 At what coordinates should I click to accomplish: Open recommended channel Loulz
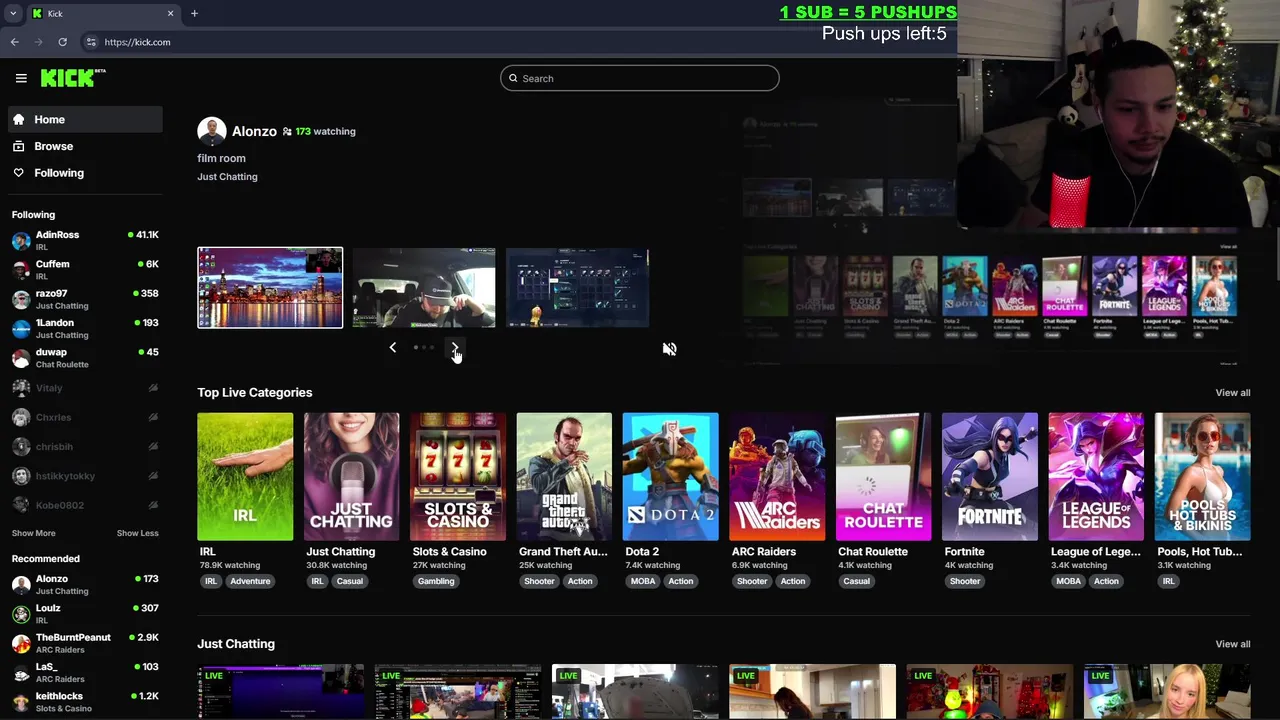[x=86, y=614]
